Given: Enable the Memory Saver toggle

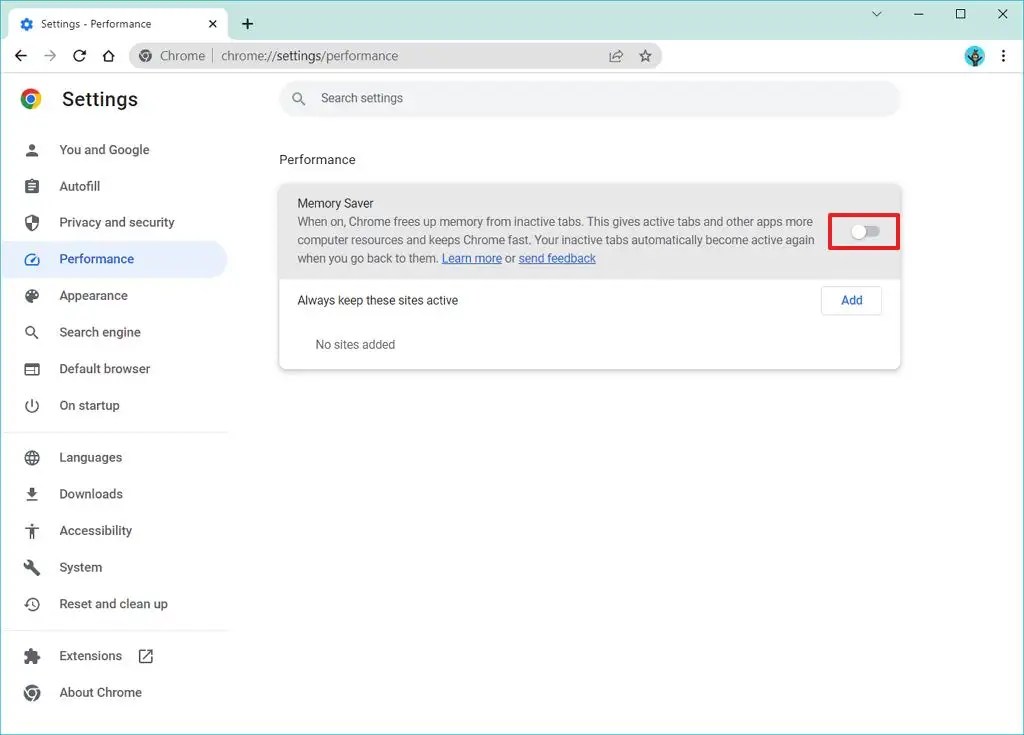Looking at the screenshot, I should pos(862,231).
